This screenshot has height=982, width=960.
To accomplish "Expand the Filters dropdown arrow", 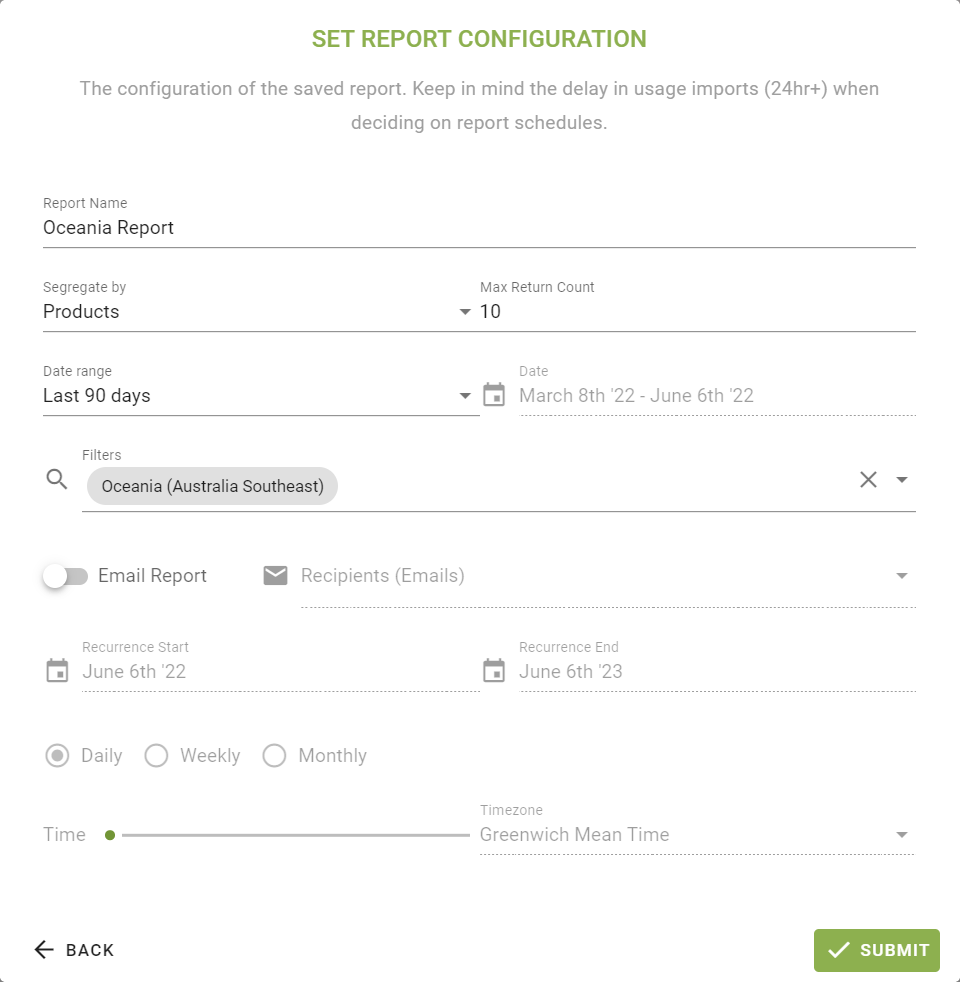I will pos(902,480).
